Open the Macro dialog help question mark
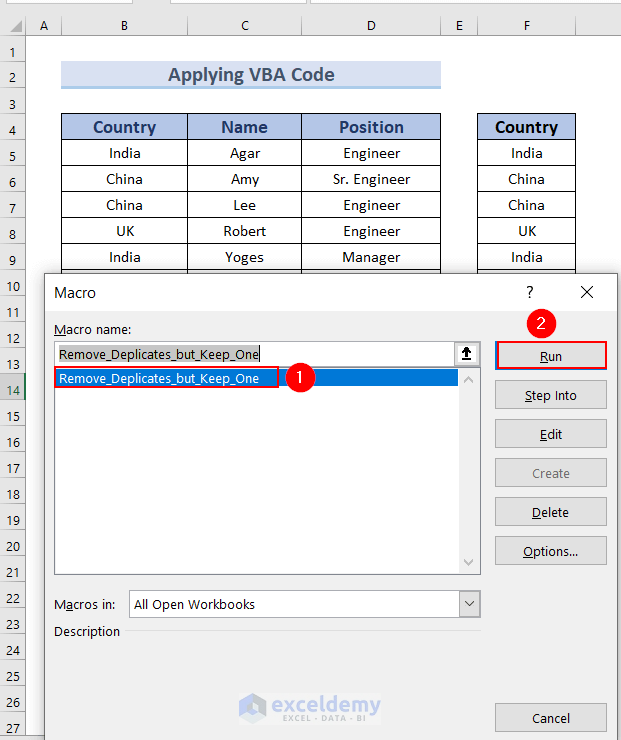This screenshot has height=740, width=621. pos(529,292)
